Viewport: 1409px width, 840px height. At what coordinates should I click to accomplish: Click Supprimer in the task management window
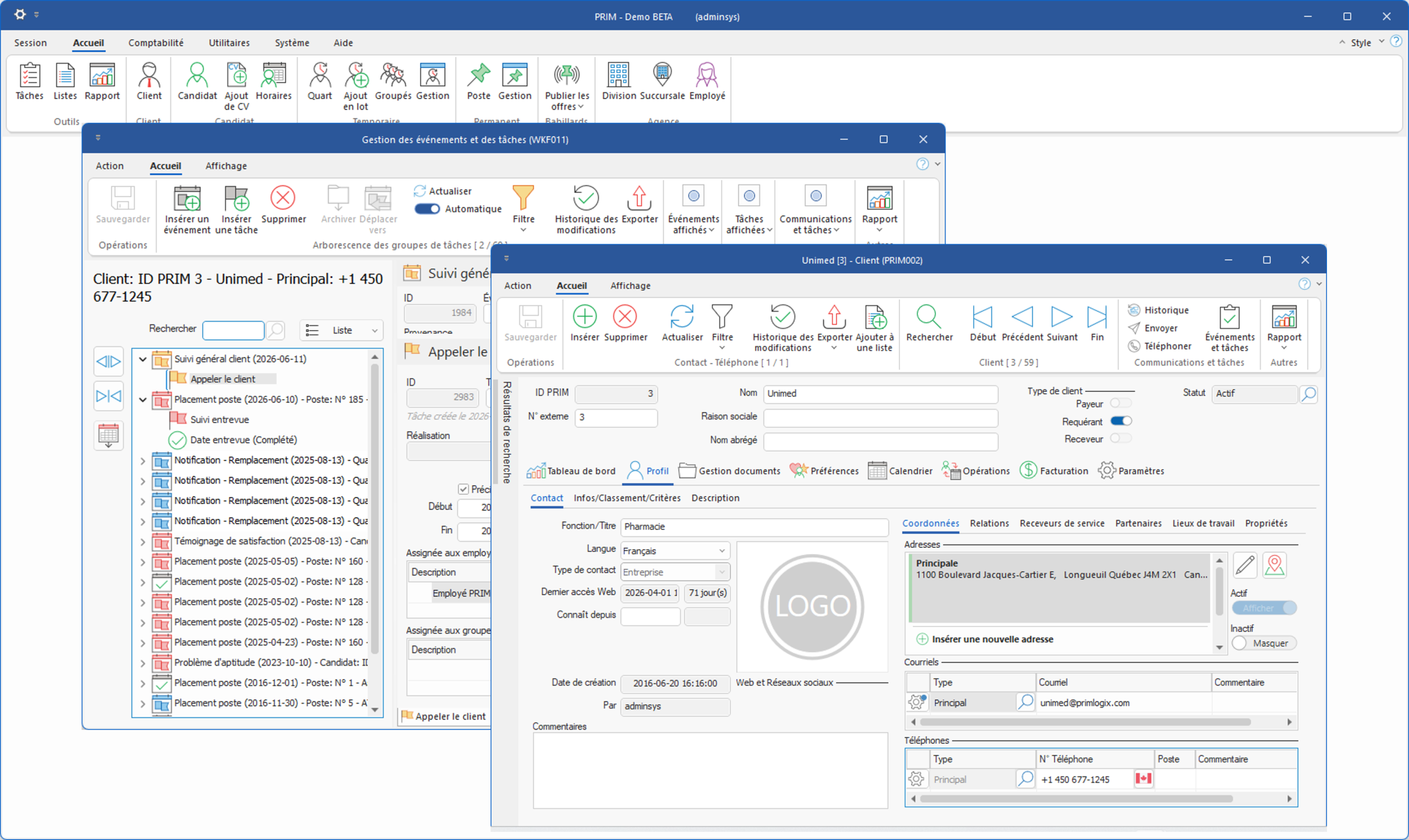coord(283,204)
